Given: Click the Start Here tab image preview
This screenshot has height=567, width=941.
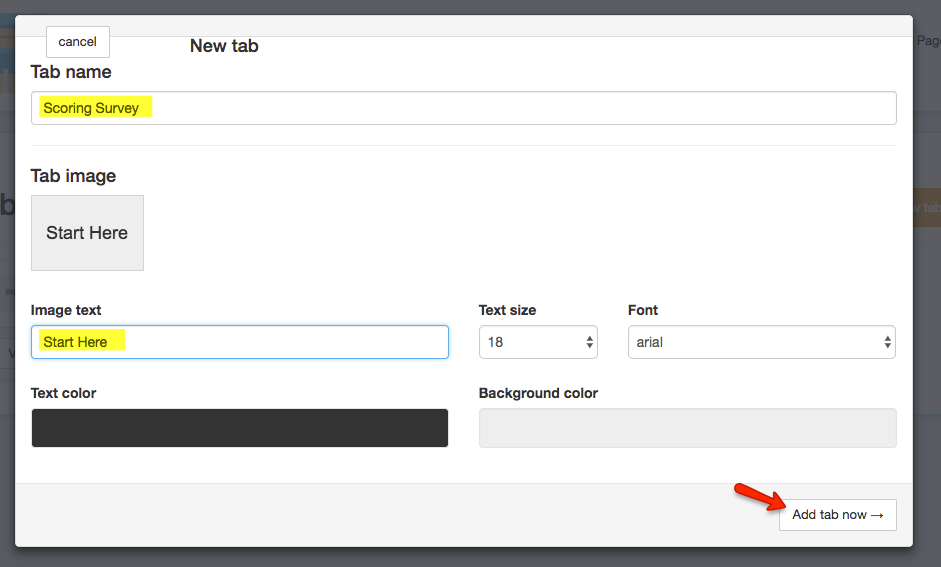Looking at the screenshot, I should coord(87,233).
